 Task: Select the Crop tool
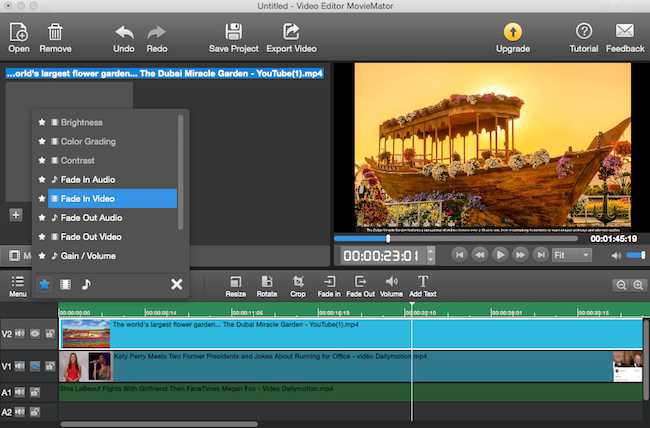[298, 286]
